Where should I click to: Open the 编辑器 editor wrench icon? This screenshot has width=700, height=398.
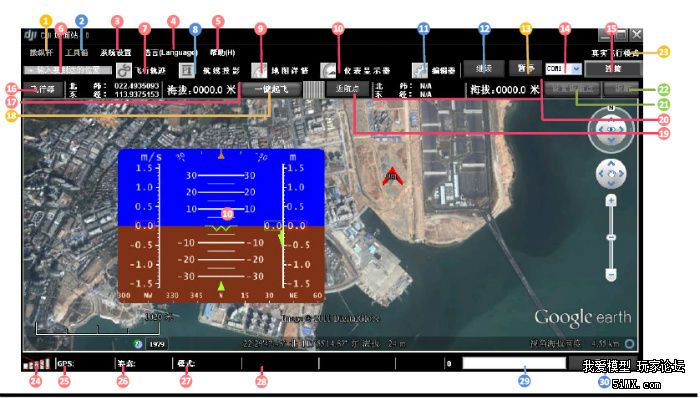pyautogui.click(x=420, y=70)
